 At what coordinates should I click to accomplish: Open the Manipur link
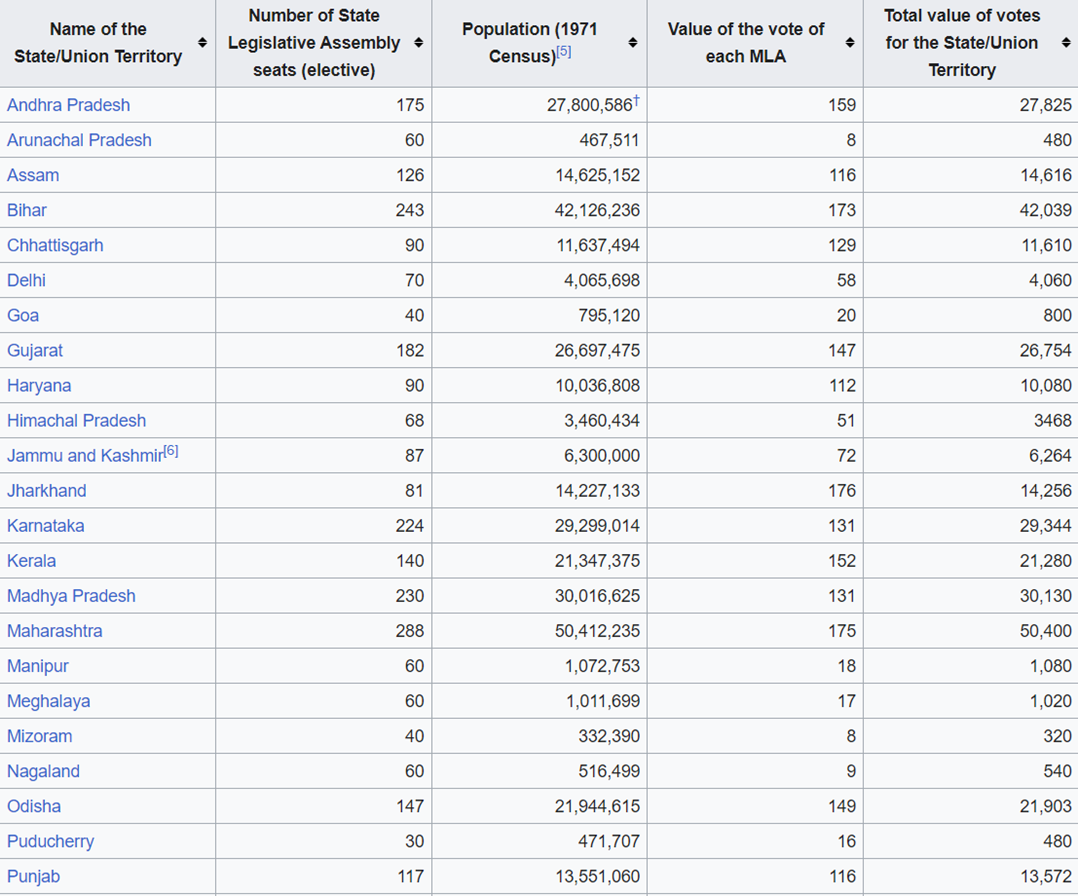click(x=38, y=666)
